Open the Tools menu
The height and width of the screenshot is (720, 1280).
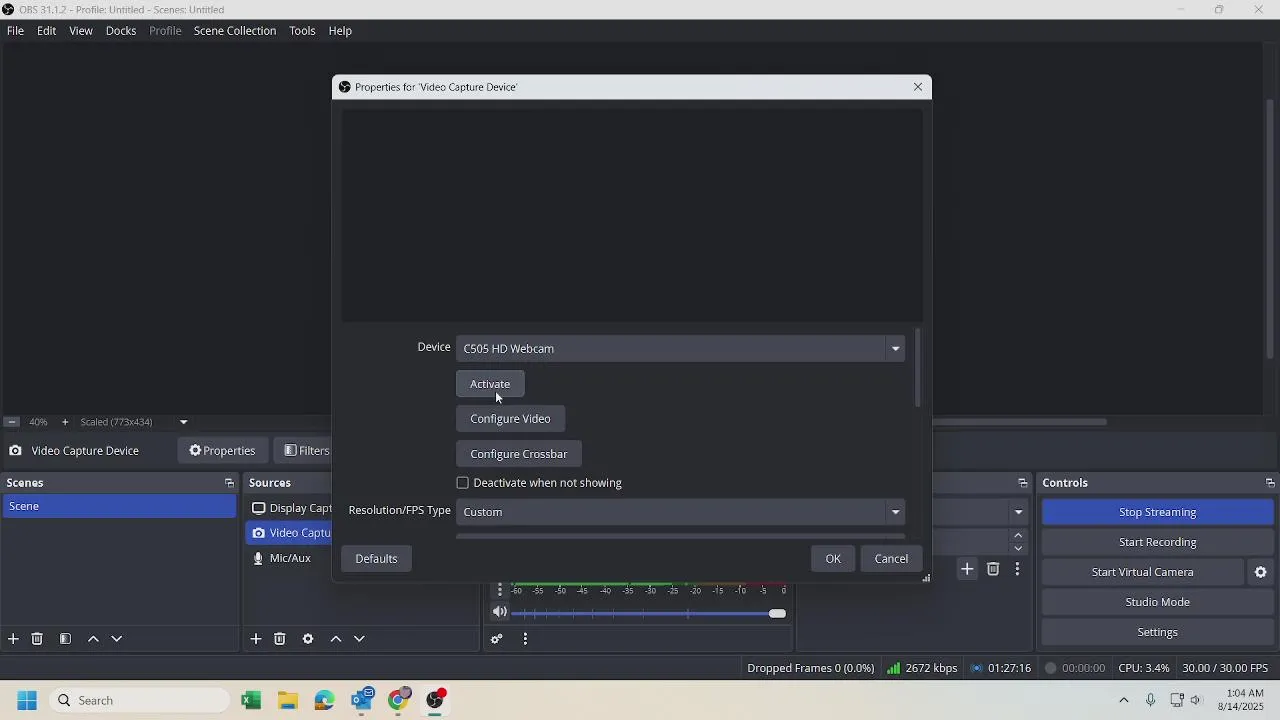pos(302,31)
